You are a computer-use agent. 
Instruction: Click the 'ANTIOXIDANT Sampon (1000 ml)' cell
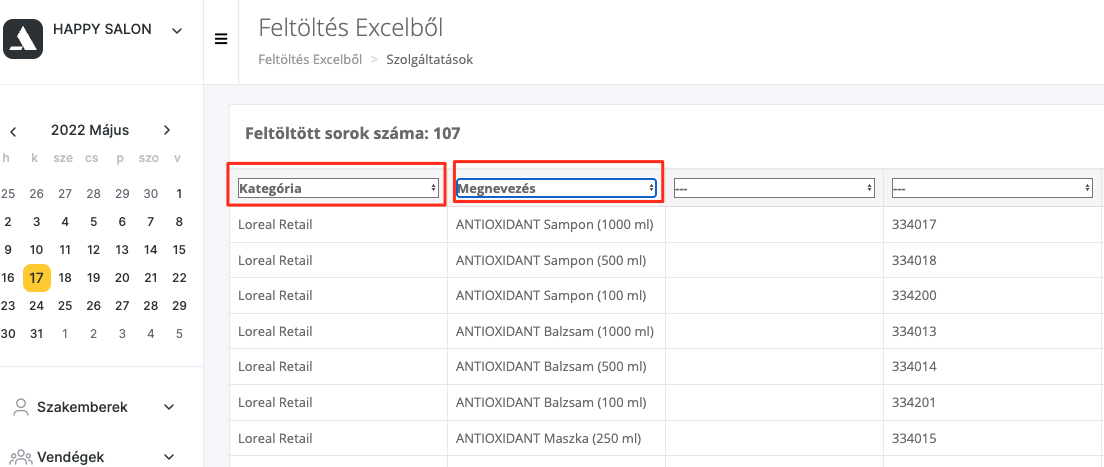556,225
